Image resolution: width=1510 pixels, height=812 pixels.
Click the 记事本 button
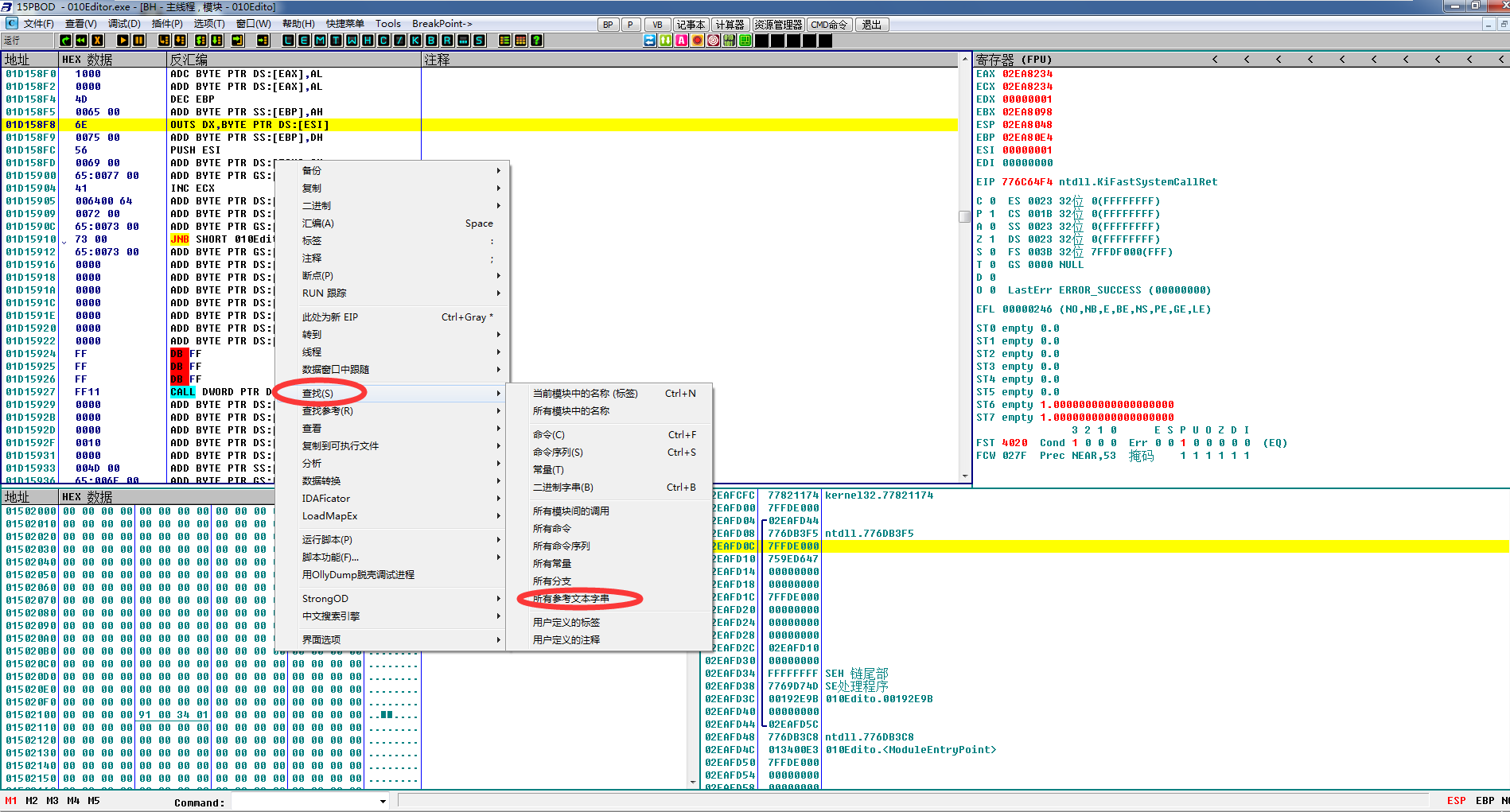coord(691,25)
